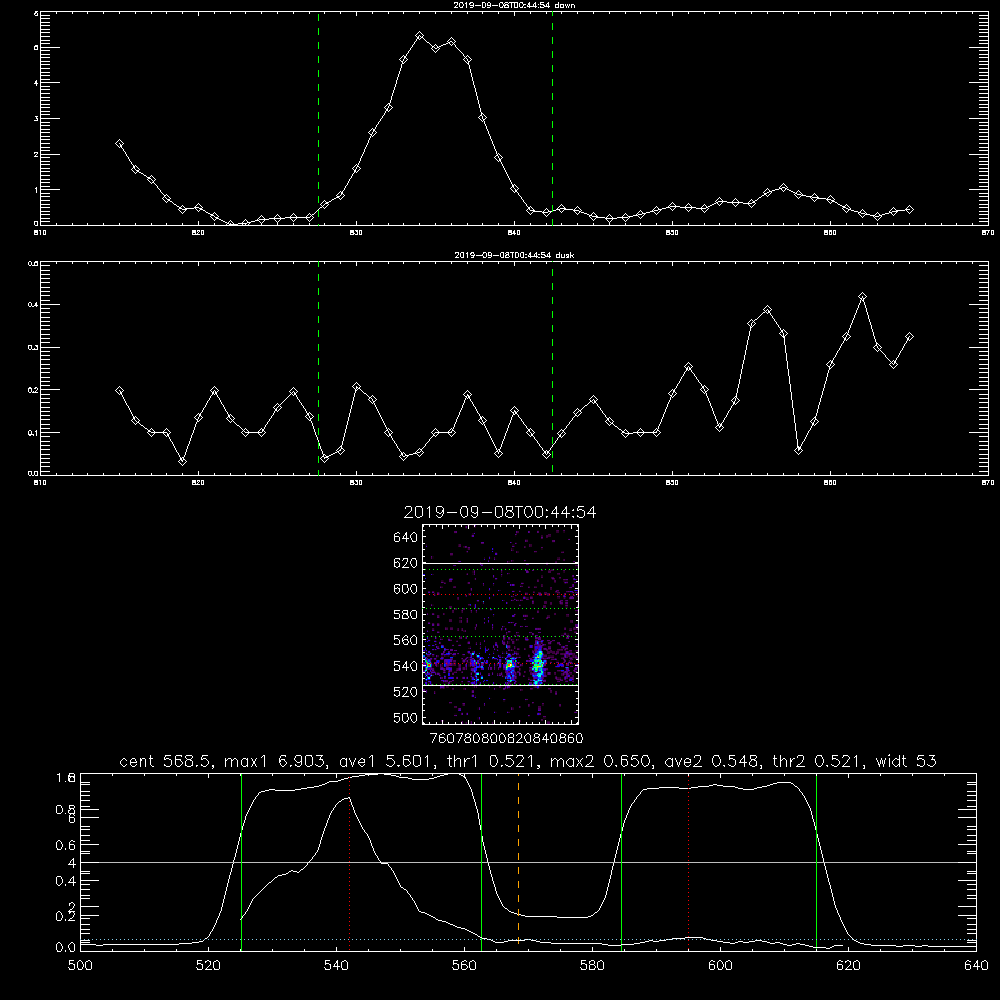Click the '500' y-axis label beside spectrogram
This screenshot has width=1000, height=1000.
pos(406,718)
